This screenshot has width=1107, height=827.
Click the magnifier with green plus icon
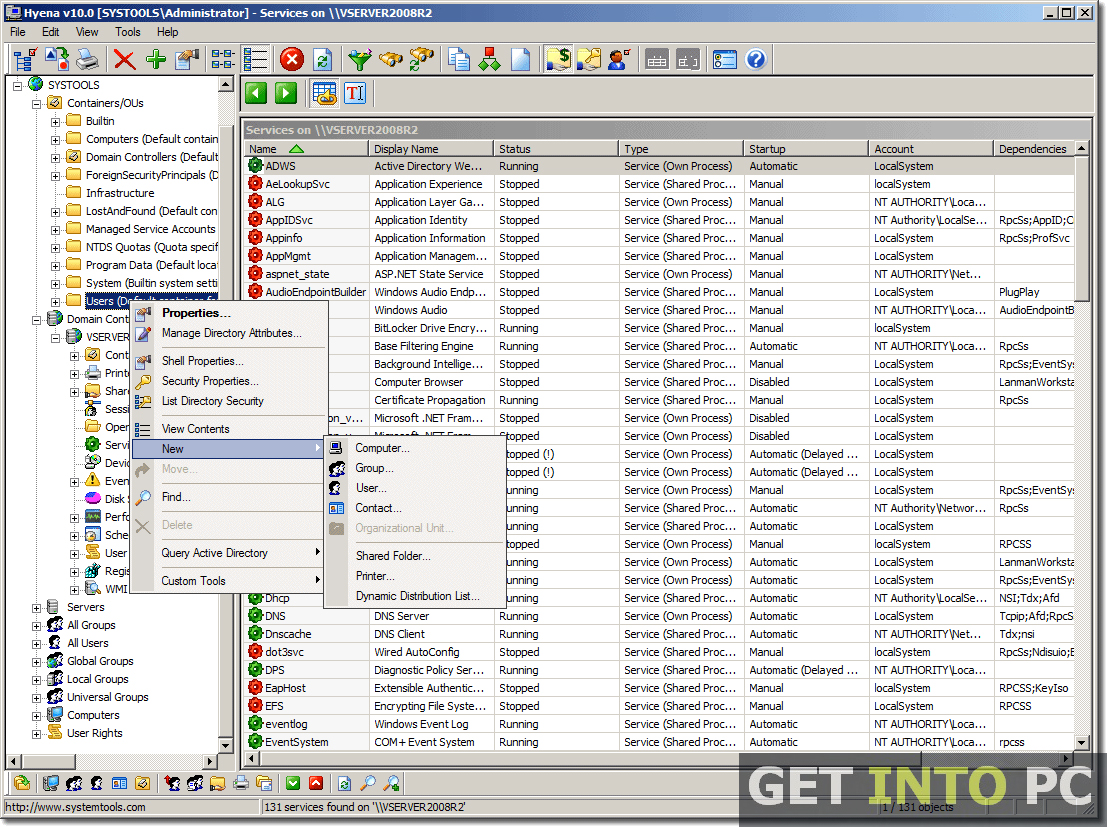[392, 783]
